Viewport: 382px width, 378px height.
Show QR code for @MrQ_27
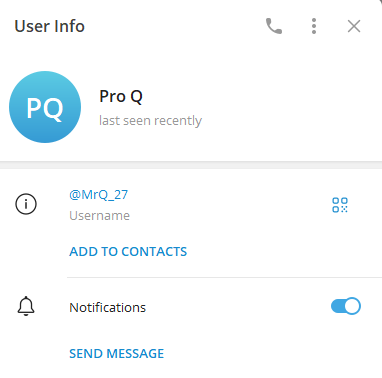(340, 205)
